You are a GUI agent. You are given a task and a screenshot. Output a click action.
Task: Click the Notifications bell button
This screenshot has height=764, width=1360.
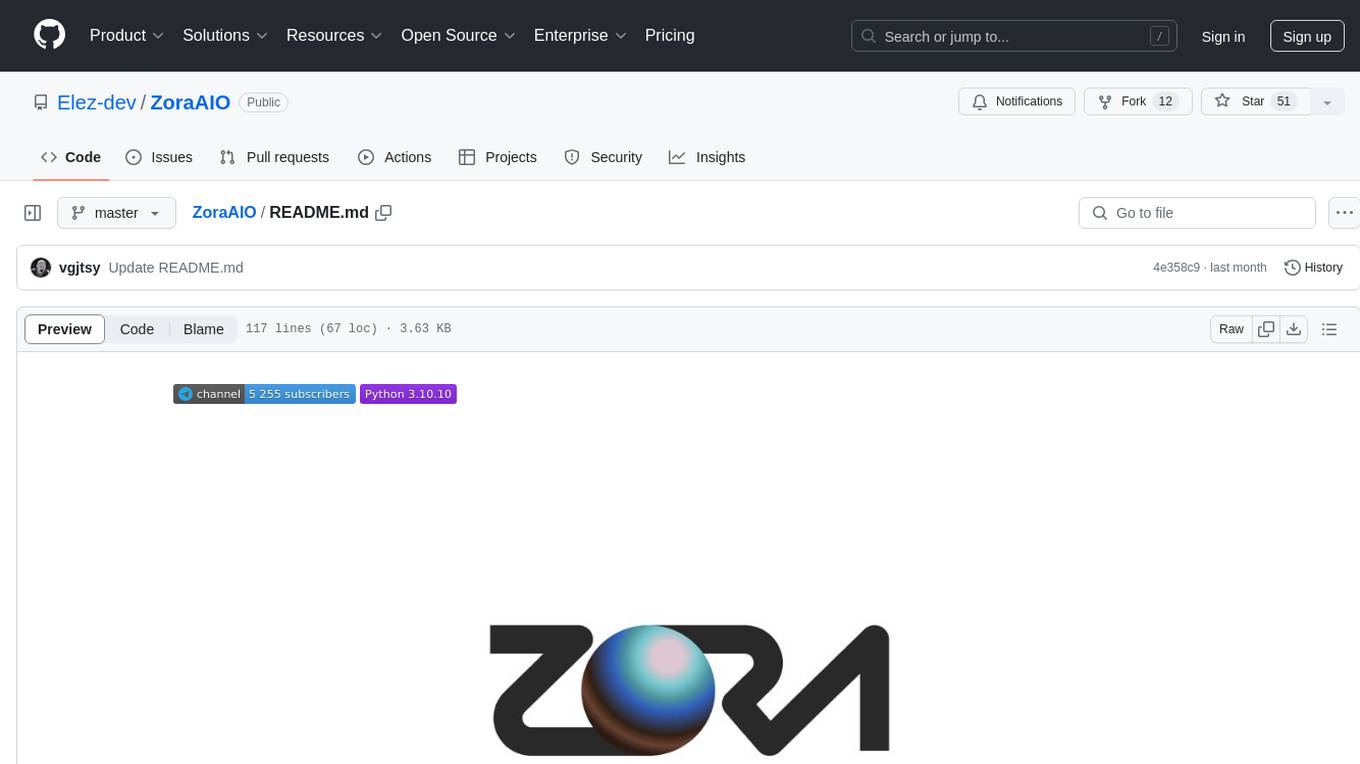1017,102
